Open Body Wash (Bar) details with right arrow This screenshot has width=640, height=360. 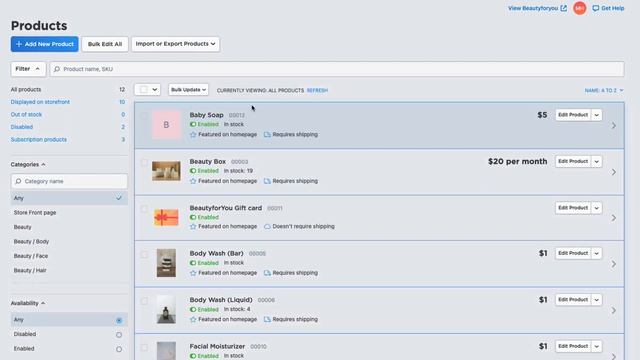[613, 264]
